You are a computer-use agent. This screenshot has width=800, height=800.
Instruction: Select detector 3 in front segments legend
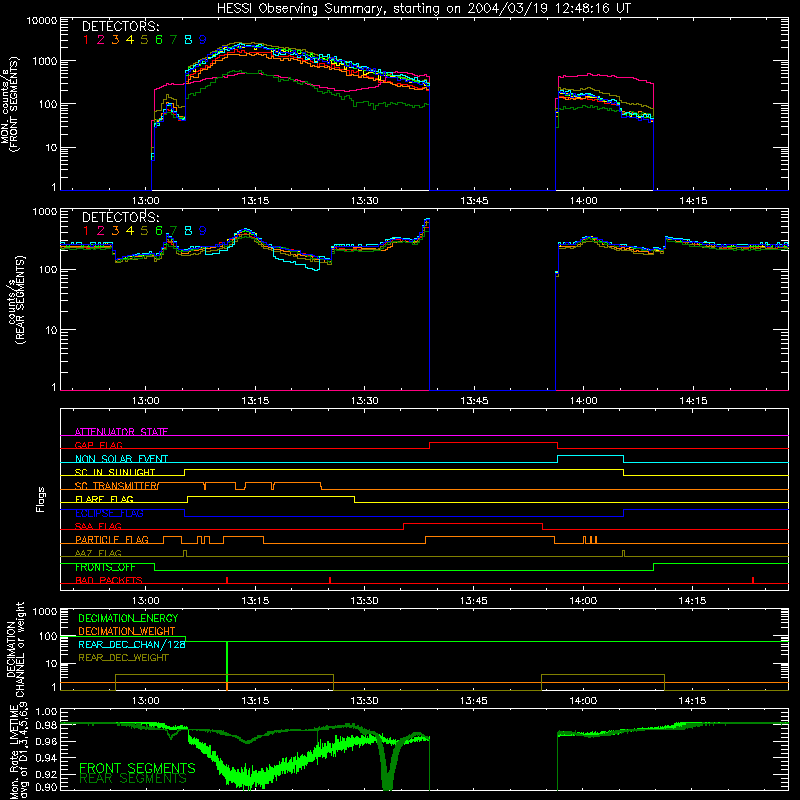click(x=115, y=40)
